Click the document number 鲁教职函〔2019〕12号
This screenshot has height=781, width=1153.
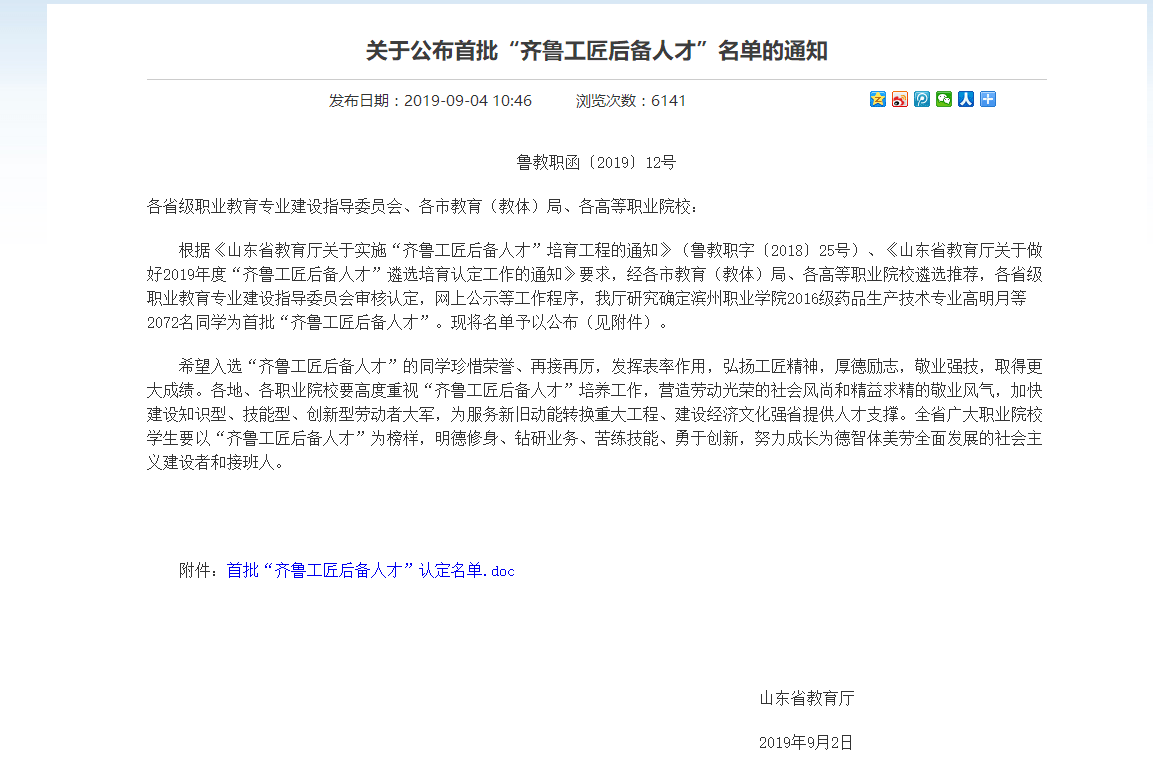click(596, 163)
